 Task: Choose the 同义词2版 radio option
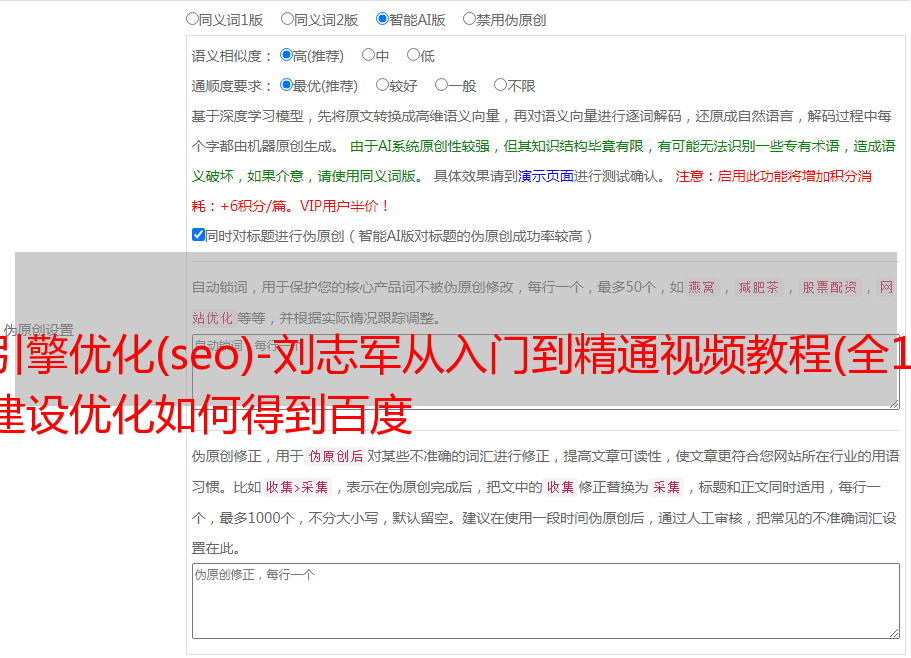point(287,19)
